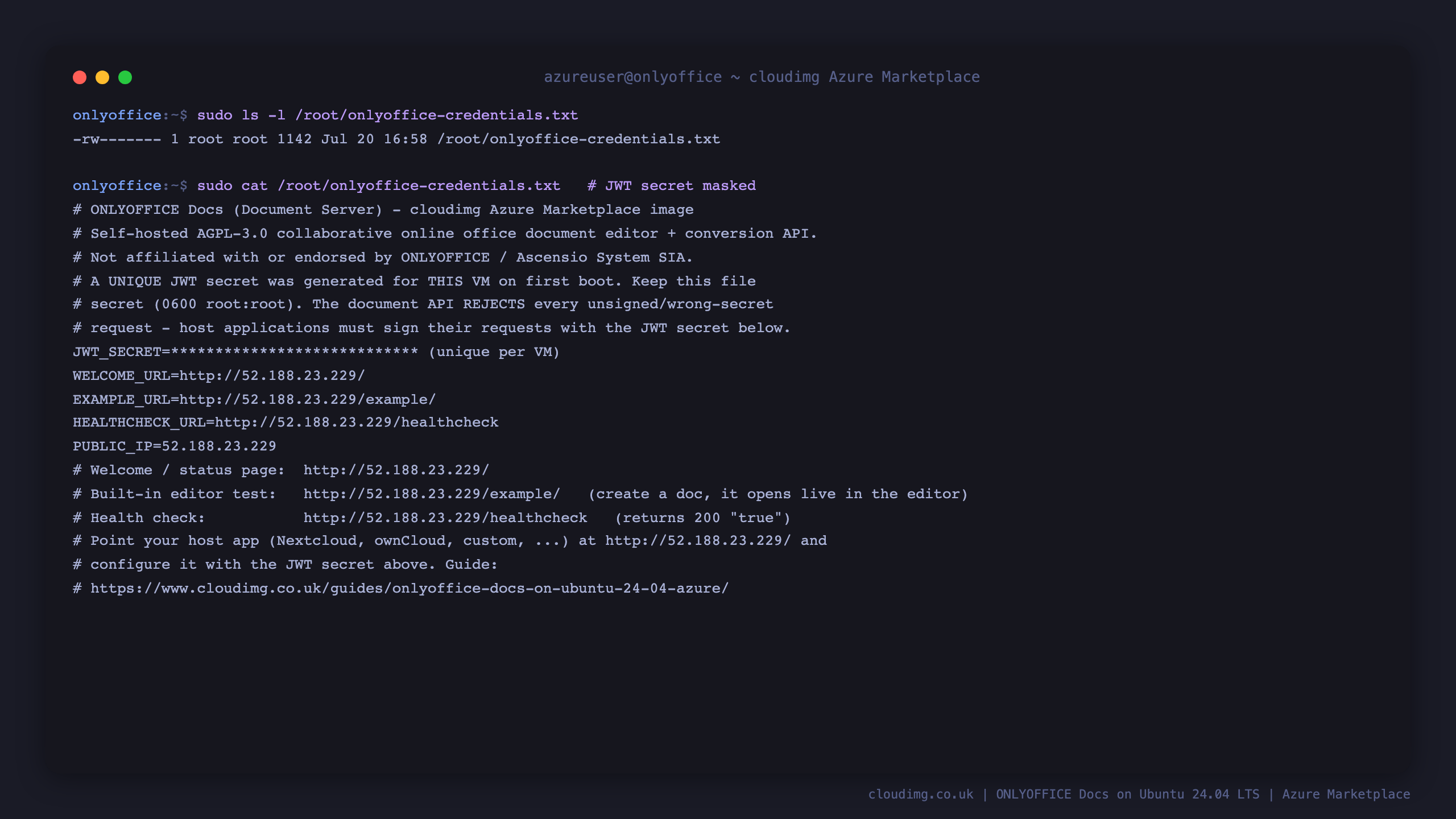Click '(returns 200 "true")' text
Screen dimensions: 1456x819
tap(702, 518)
